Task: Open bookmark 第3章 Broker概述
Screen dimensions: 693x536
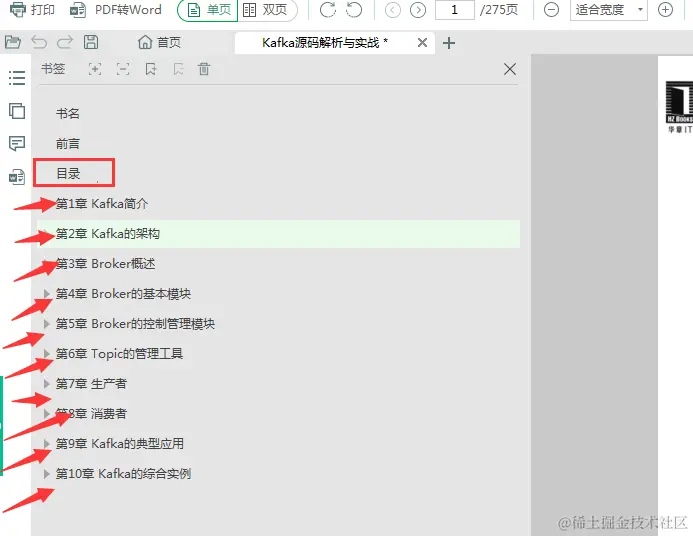Action: [105, 263]
